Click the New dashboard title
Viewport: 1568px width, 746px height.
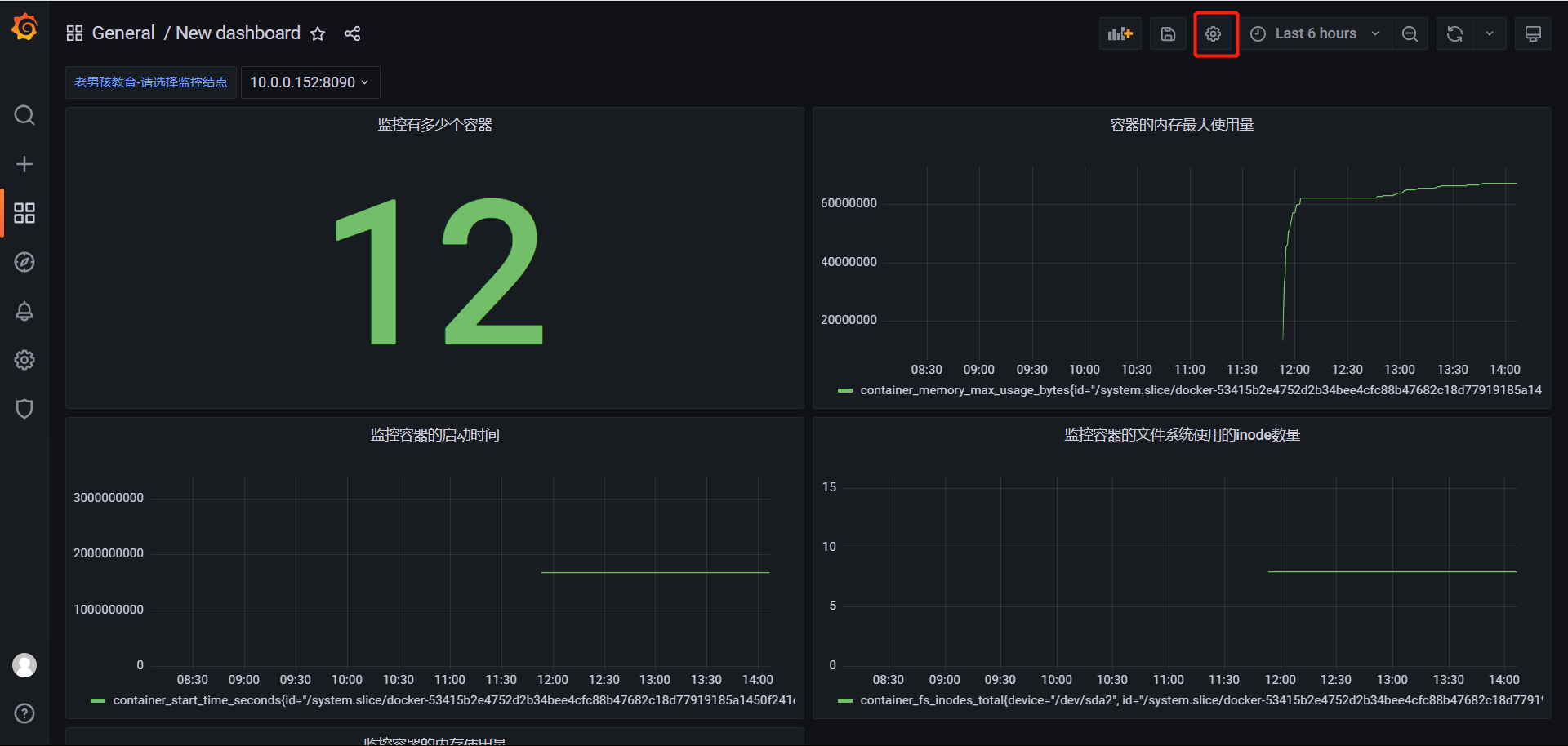pyautogui.click(x=238, y=33)
